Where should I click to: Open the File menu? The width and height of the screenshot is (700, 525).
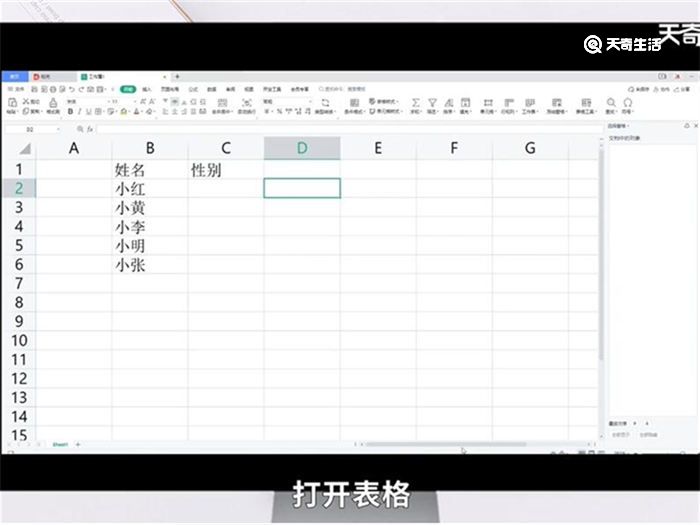(x=18, y=89)
